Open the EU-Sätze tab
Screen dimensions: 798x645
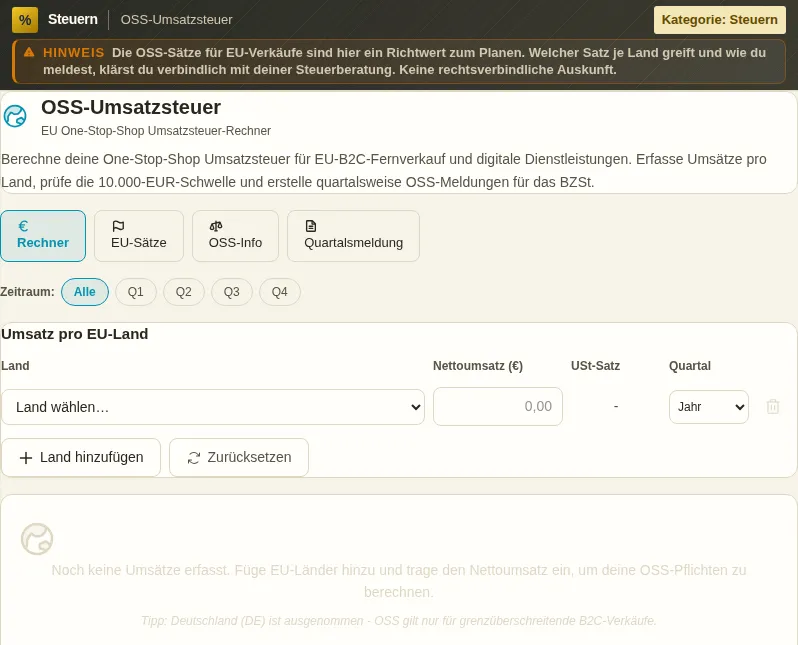point(139,236)
